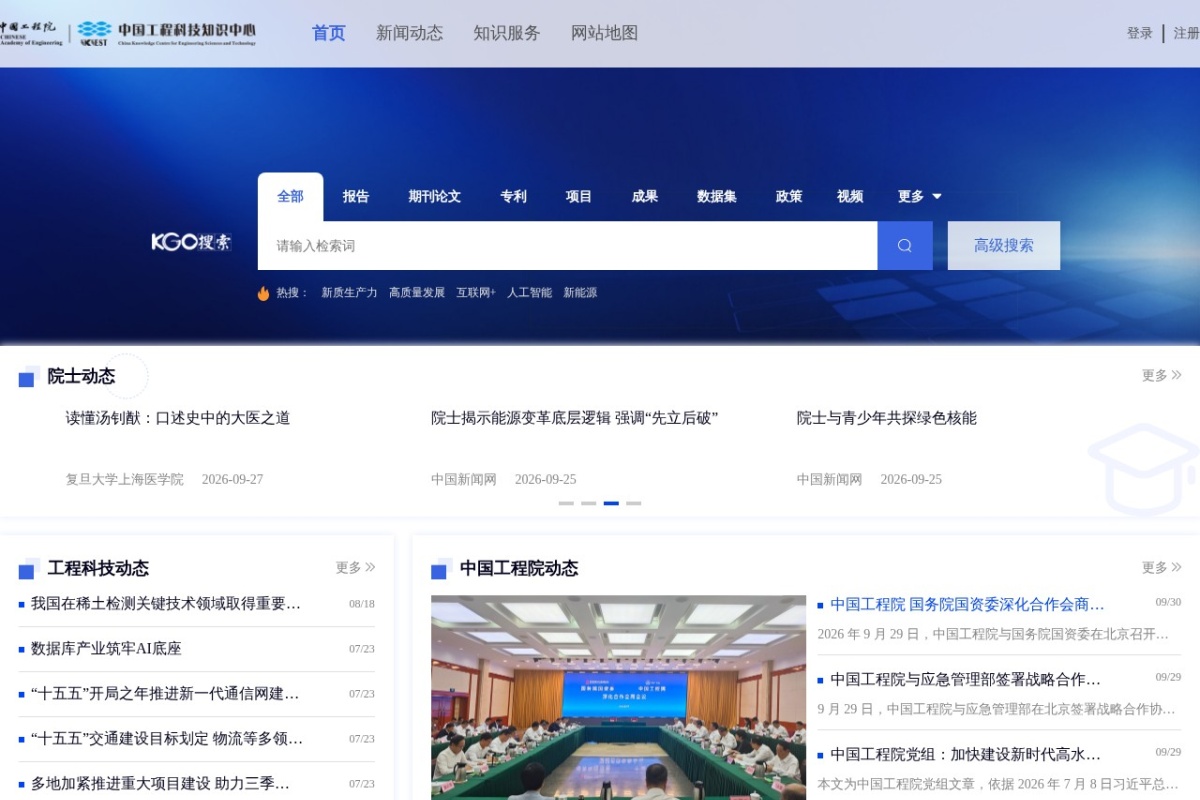Click the hot search term 新质生产力

click(349, 293)
